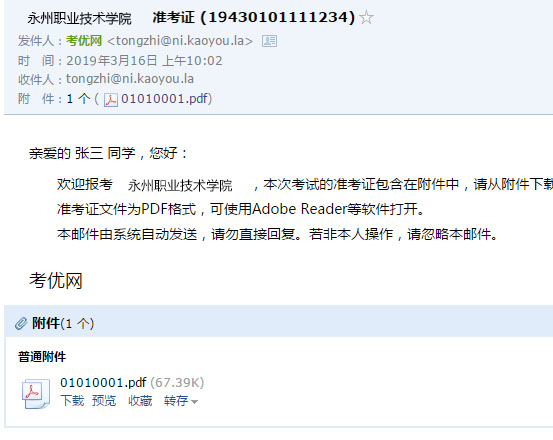Save attachment to favorites with 收藏
Screen dimensions: 553x440
(x=140, y=401)
